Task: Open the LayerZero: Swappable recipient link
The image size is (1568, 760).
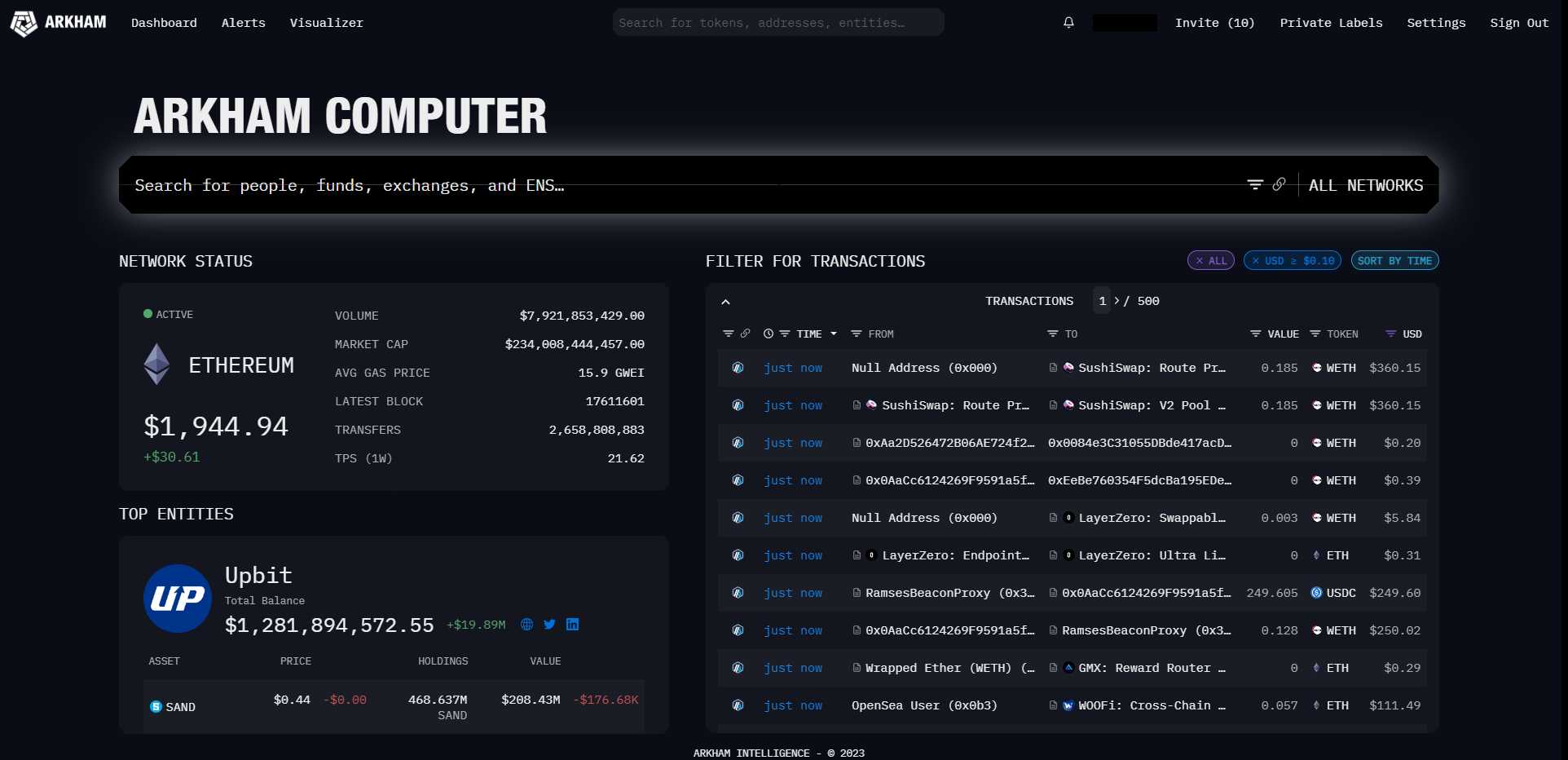Action: tap(1152, 518)
